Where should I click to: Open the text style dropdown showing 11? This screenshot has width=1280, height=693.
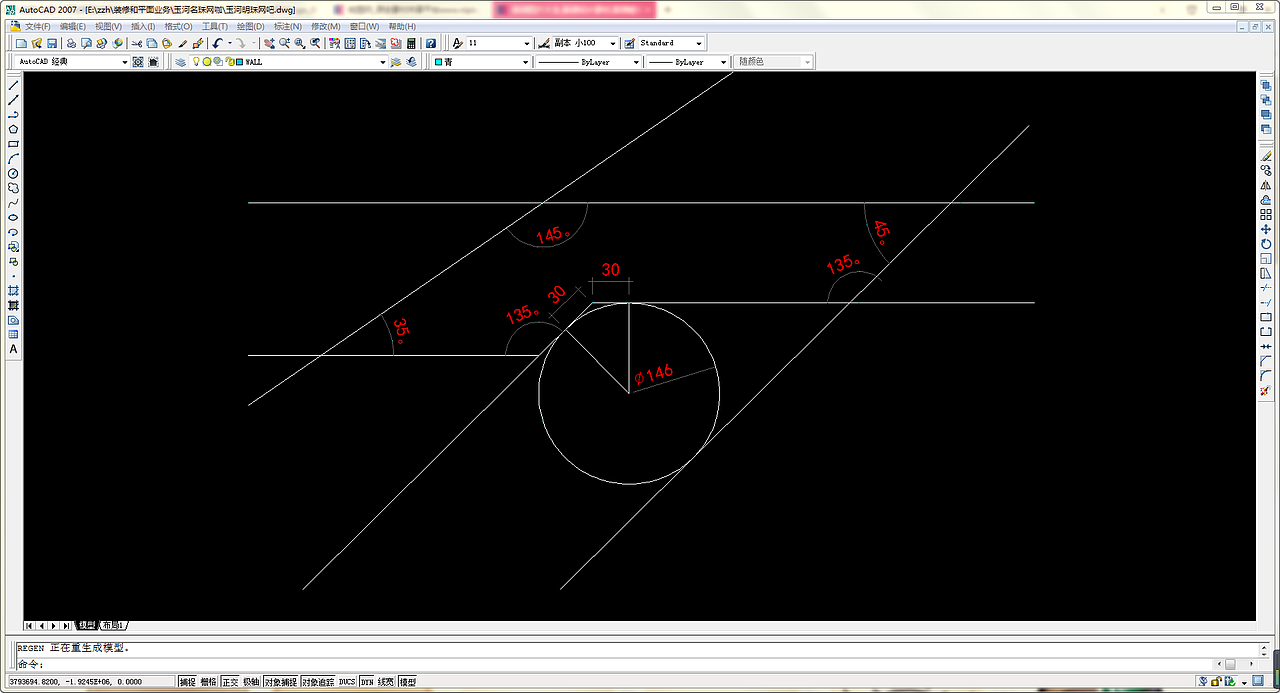[527, 43]
